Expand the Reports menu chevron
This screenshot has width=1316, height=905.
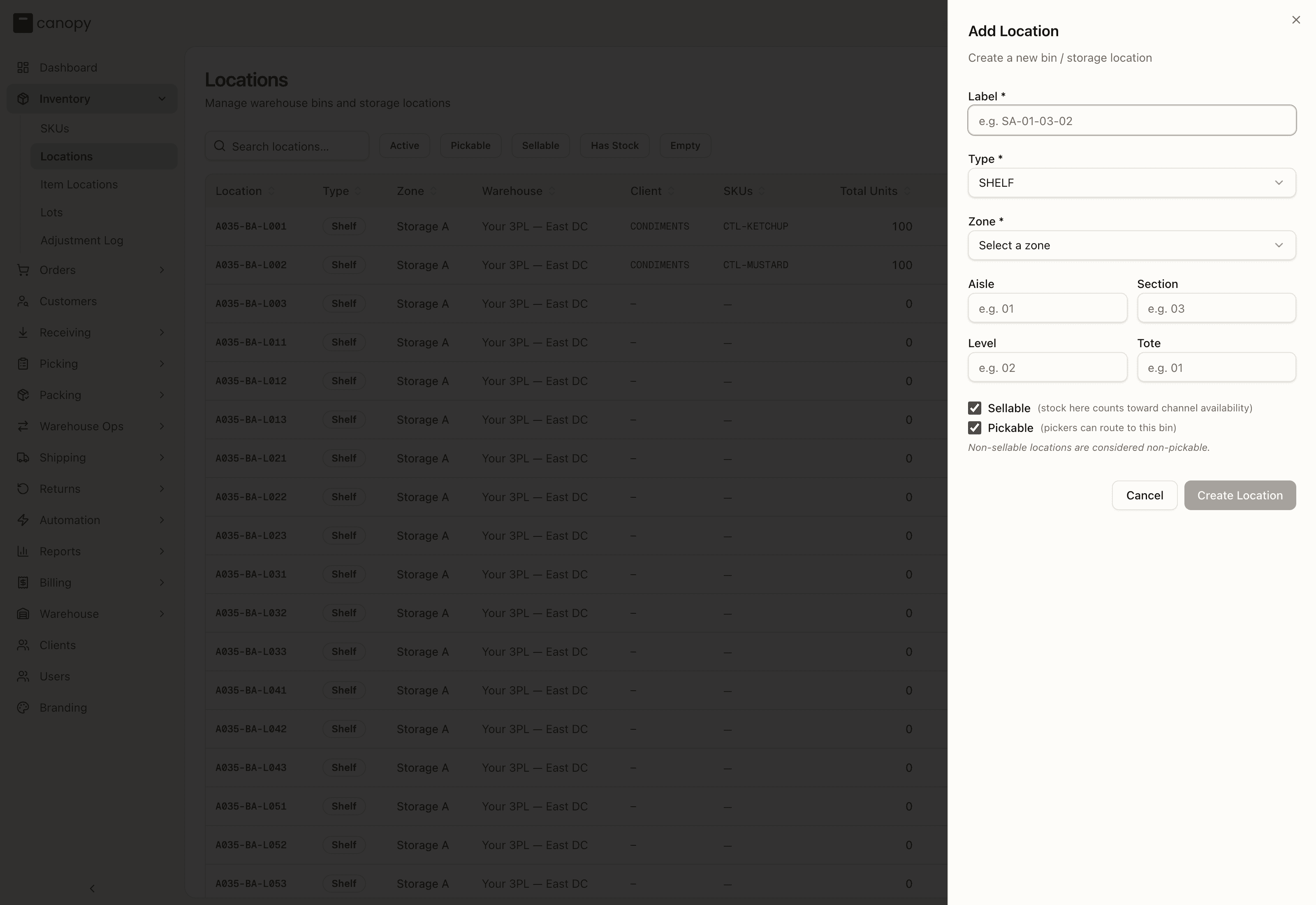coord(162,551)
